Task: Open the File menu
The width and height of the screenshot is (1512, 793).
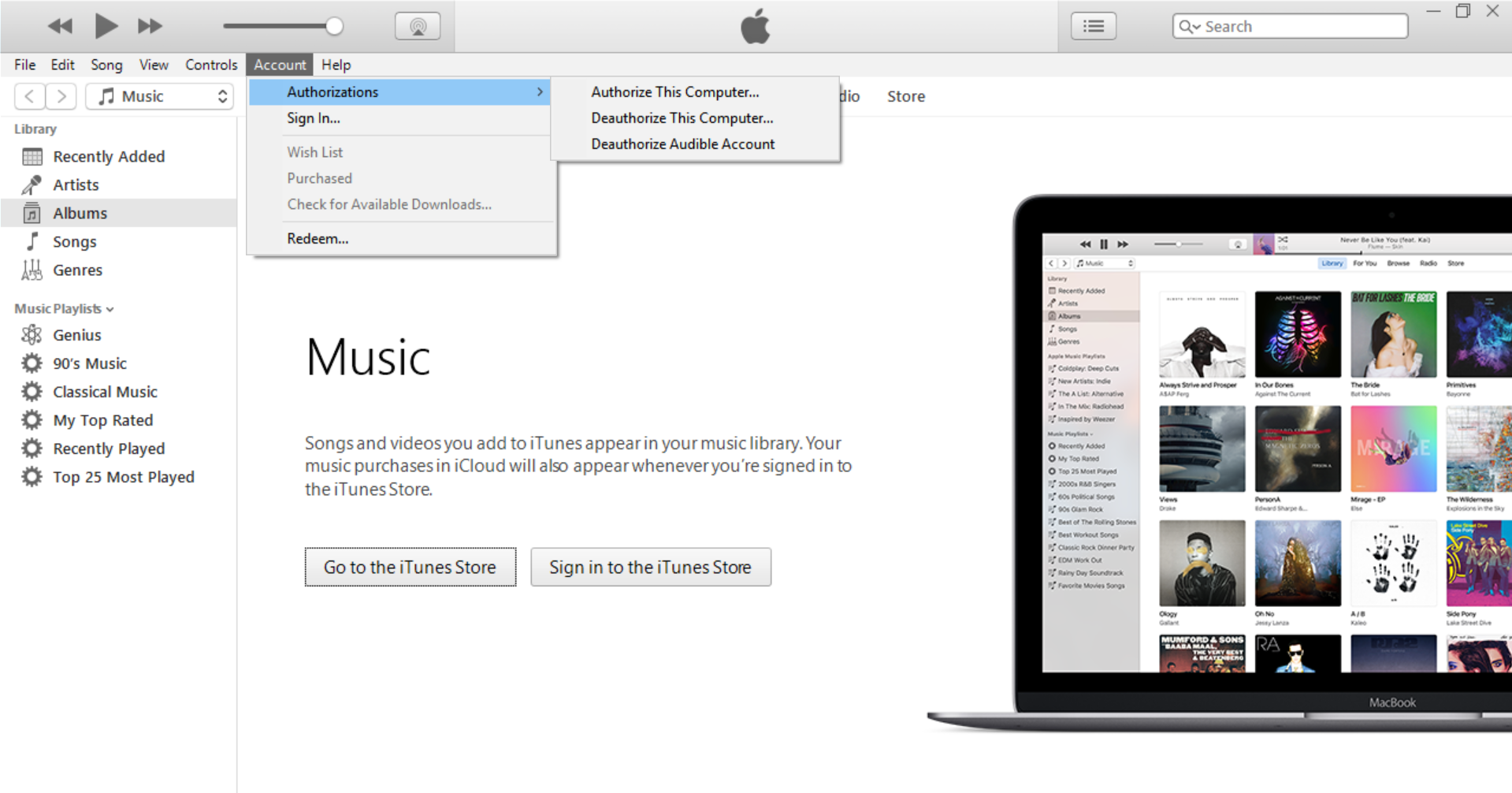Action: click(x=24, y=65)
